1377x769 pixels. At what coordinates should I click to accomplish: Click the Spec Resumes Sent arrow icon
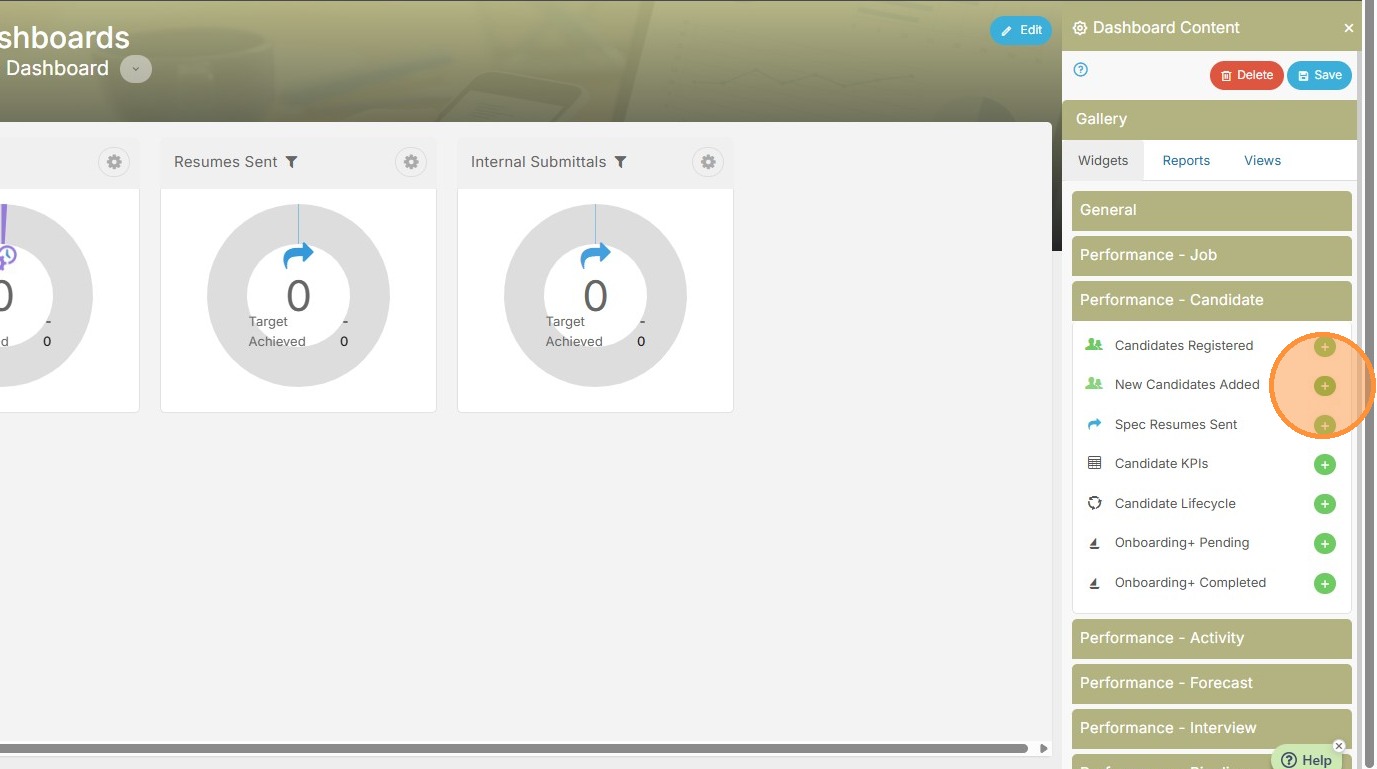click(1094, 424)
